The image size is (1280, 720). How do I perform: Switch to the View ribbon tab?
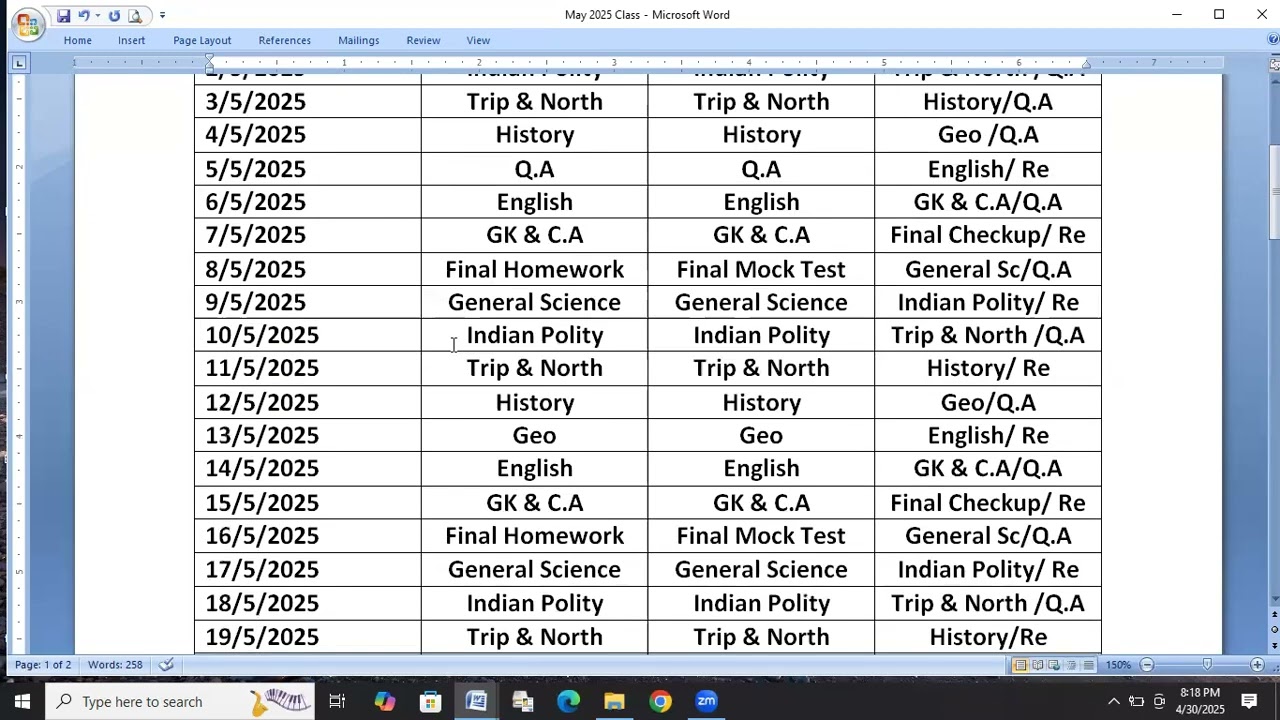pyautogui.click(x=478, y=40)
